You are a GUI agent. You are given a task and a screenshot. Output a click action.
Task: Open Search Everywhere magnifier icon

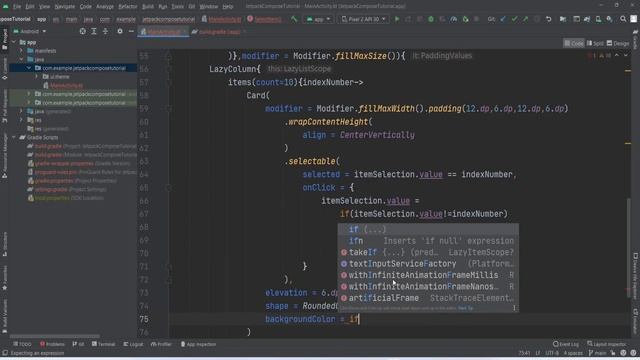click(x=623, y=19)
